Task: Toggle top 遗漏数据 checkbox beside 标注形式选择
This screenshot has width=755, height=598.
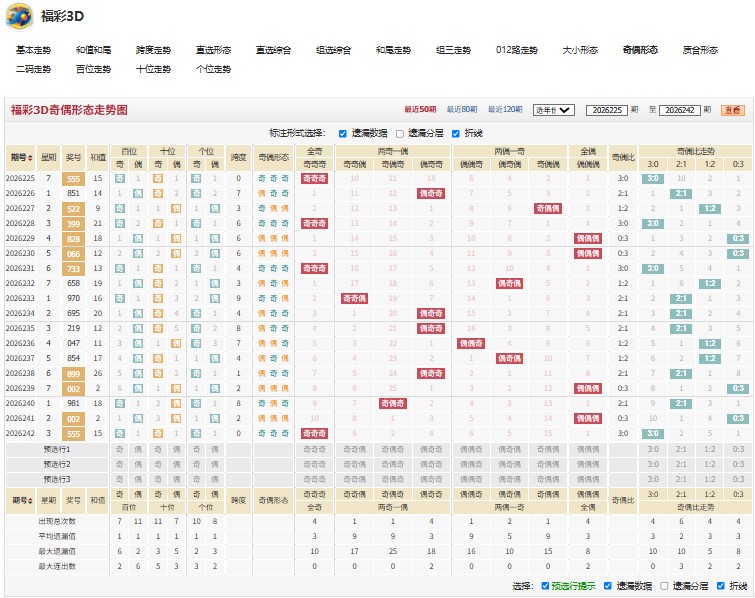Action: click(x=342, y=133)
